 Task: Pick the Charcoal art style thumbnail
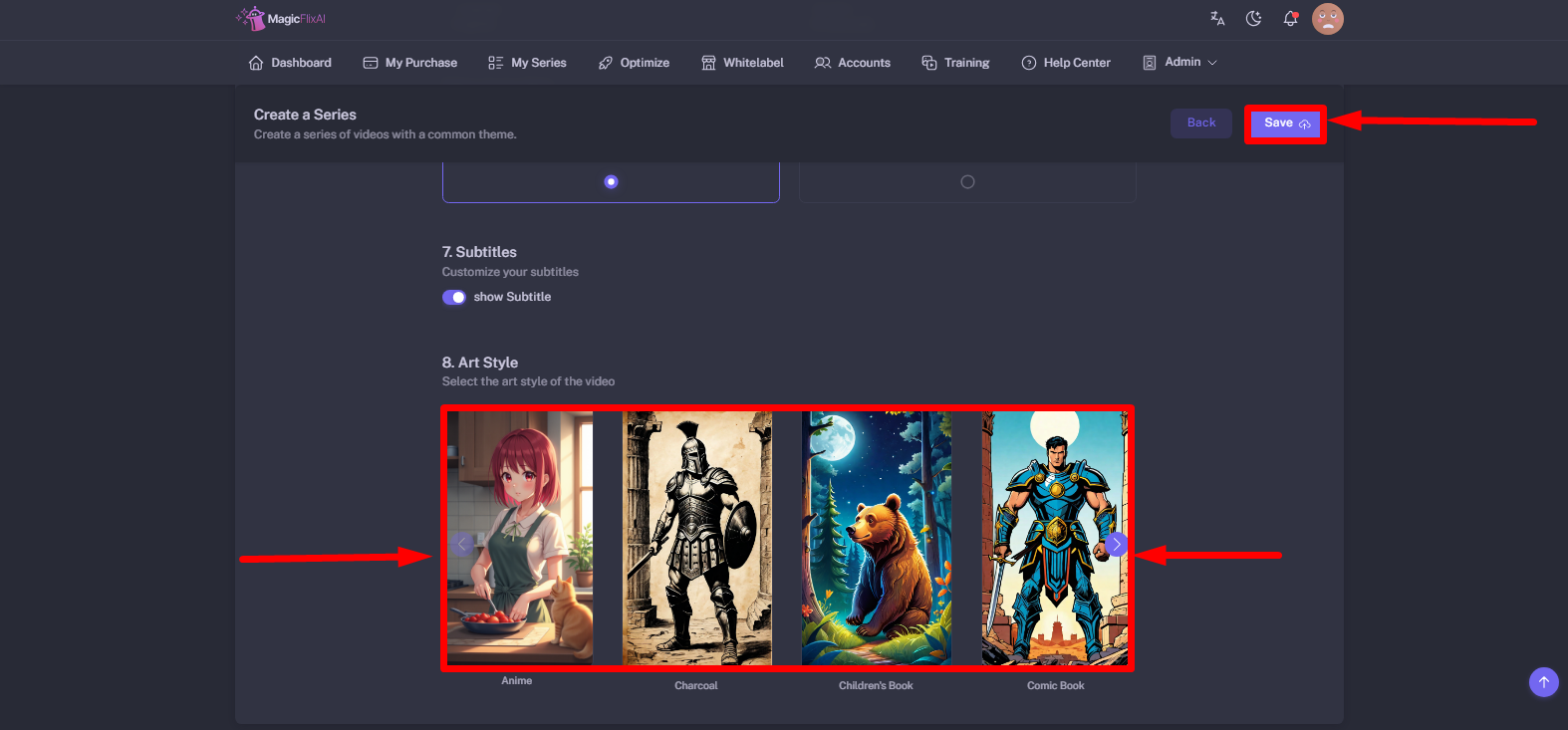[x=696, y=538]
